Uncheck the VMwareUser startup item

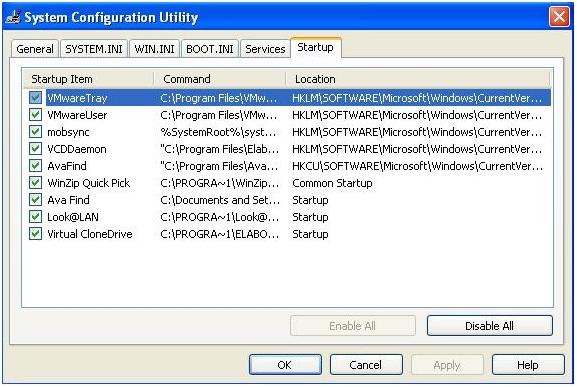coord(35,115)
